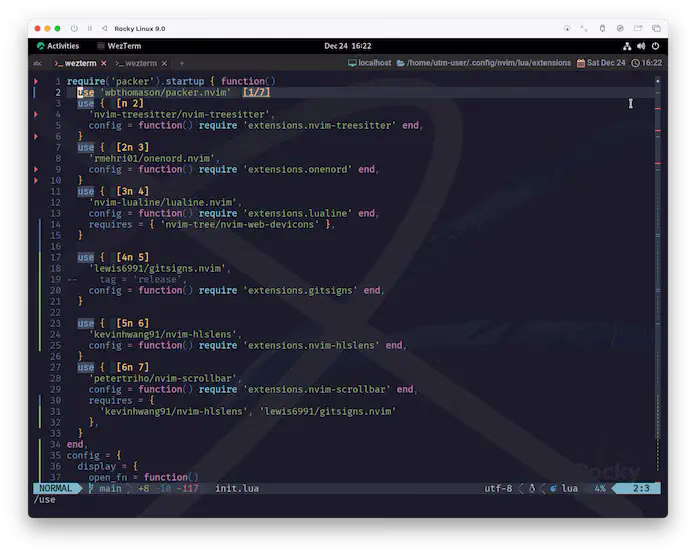Click the 4% progress indicator

[600, 488]
